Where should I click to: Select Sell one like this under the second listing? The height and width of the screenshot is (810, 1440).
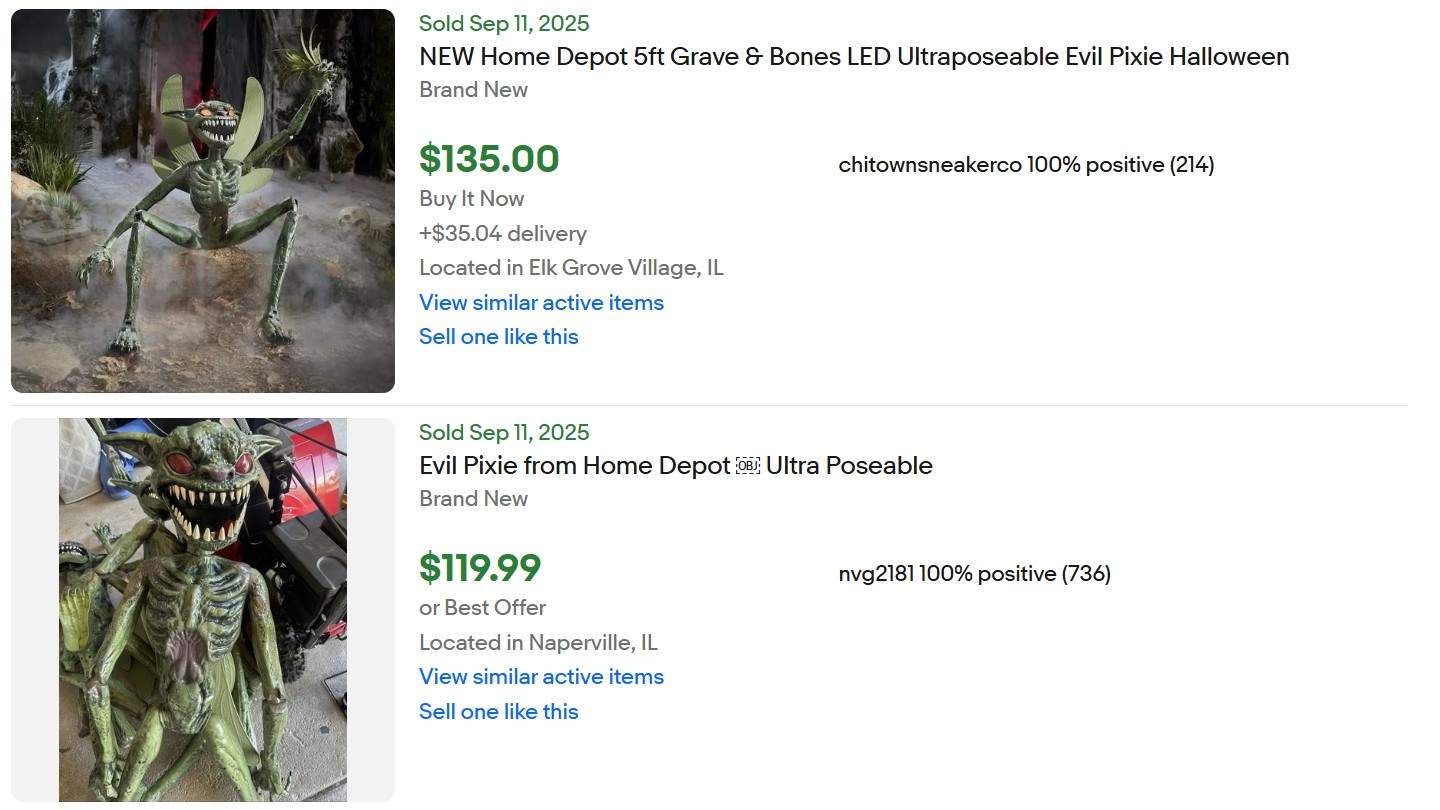(x=498, y=711)
